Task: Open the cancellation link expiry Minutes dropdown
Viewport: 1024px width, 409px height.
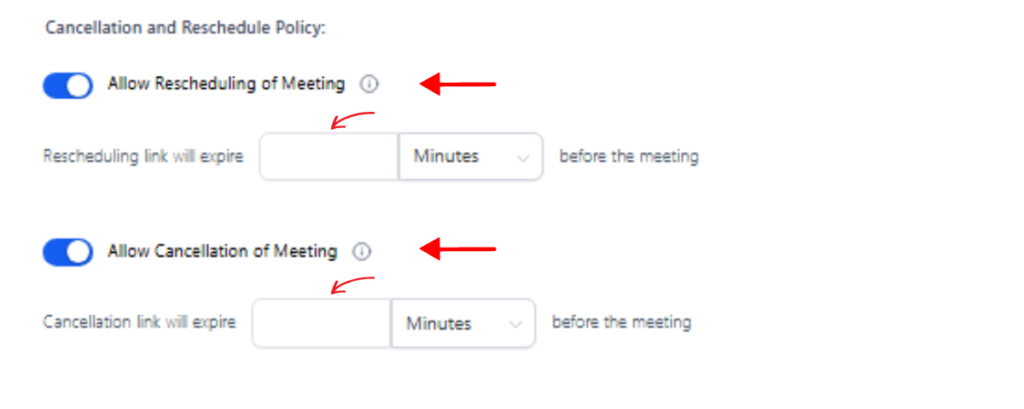Action: pyautogui.click(x=464, y=323)
